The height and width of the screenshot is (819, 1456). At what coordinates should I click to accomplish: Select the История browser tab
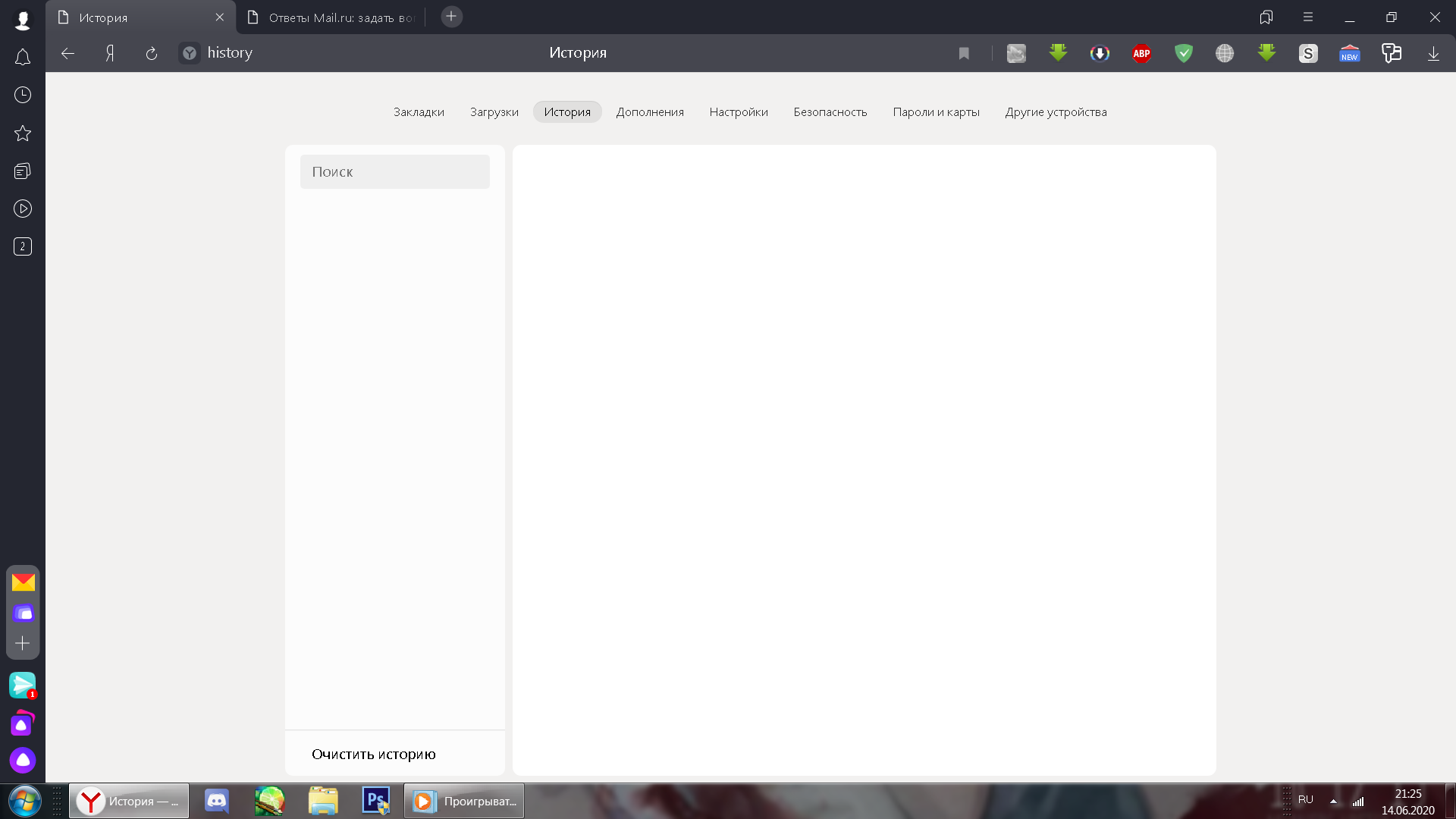pos(140,17)
